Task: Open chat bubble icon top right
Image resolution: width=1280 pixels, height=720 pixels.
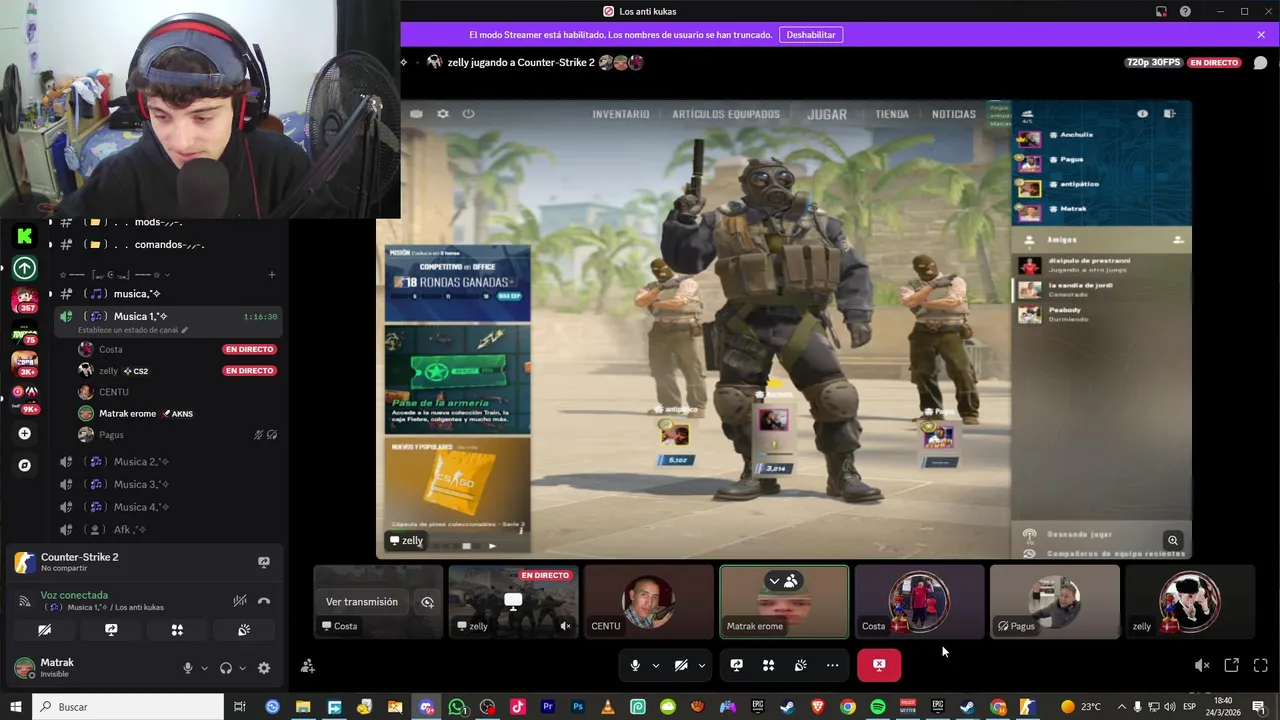Action: pyautogui.click(x=1261, y=62)
